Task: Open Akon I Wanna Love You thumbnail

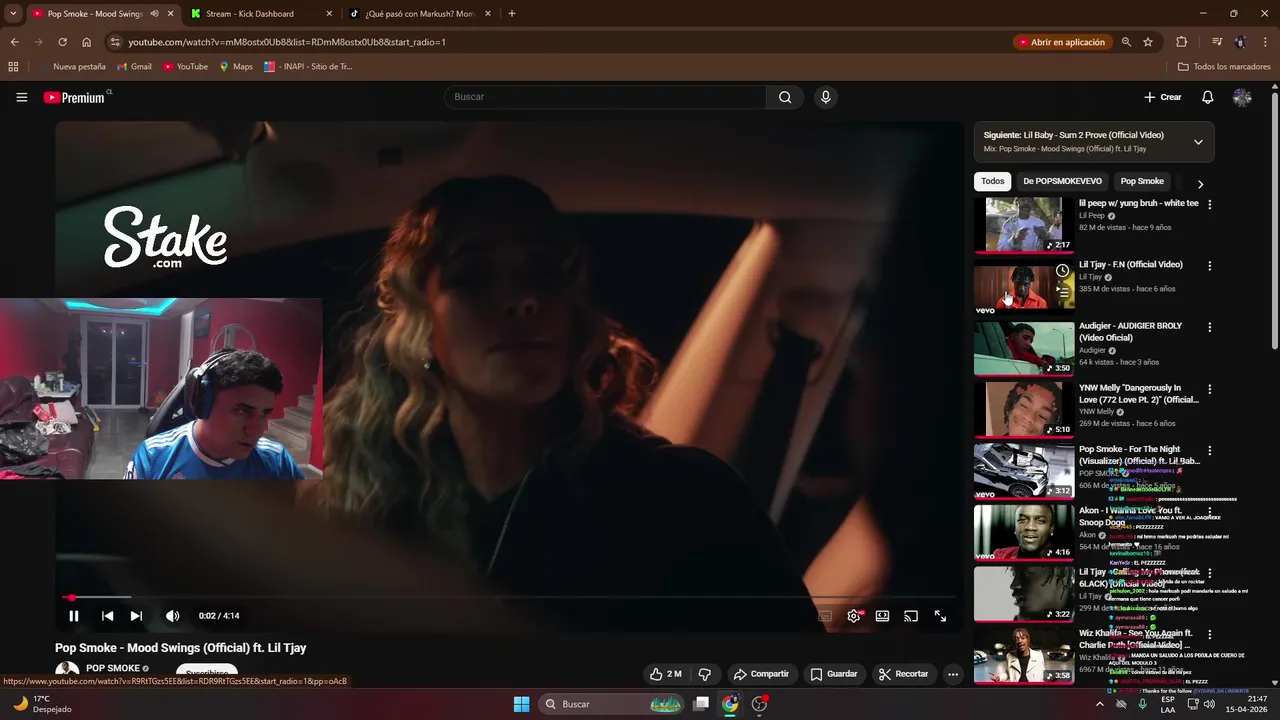Action: pos(1024,532)
